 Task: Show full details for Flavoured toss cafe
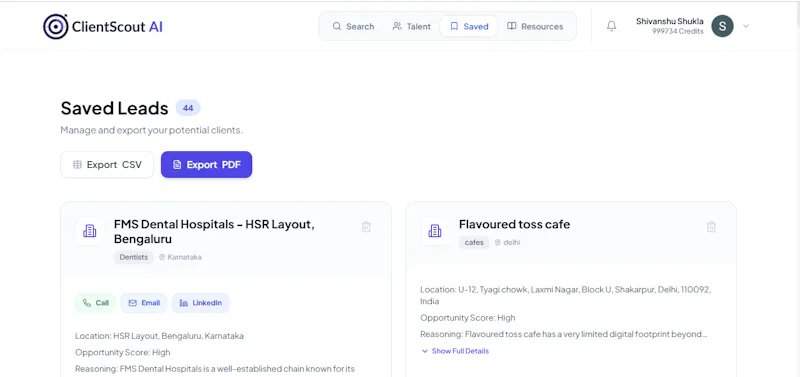tap(455, 351)
